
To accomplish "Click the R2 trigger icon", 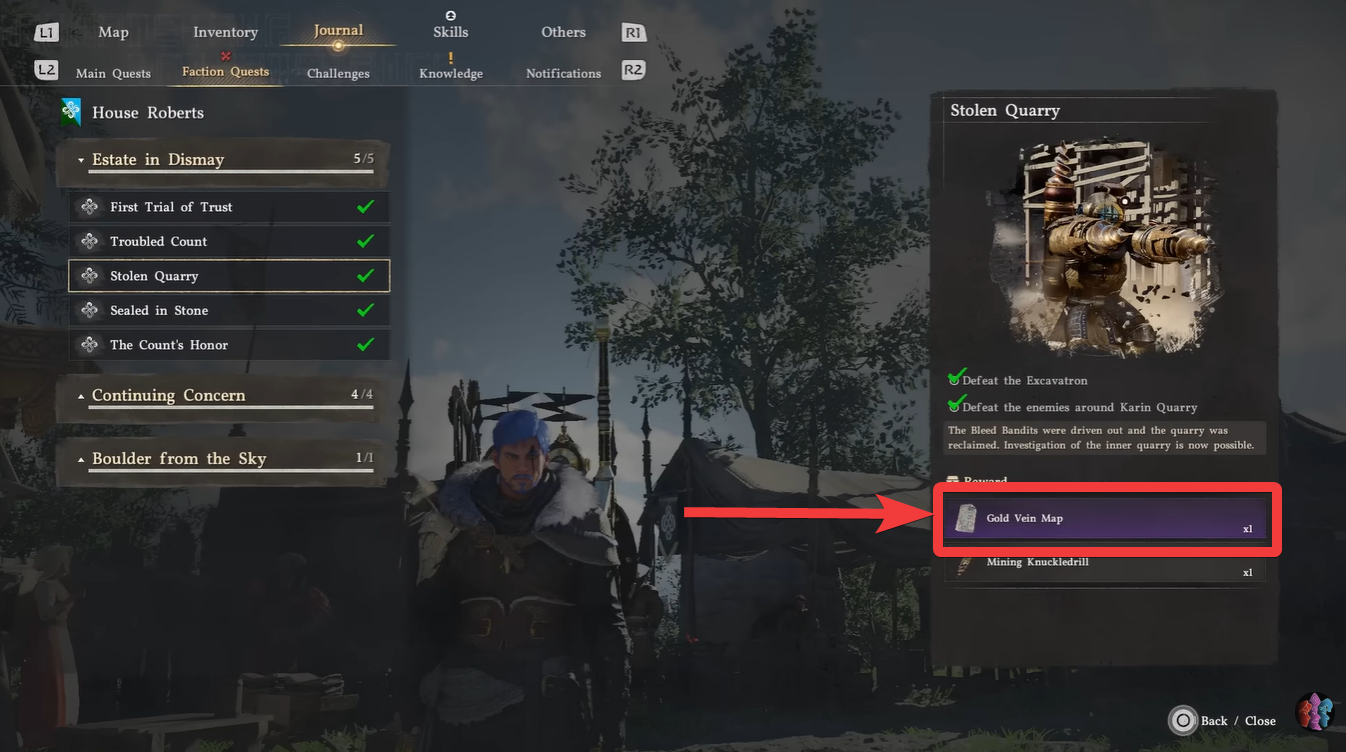I will pos(632,70).
